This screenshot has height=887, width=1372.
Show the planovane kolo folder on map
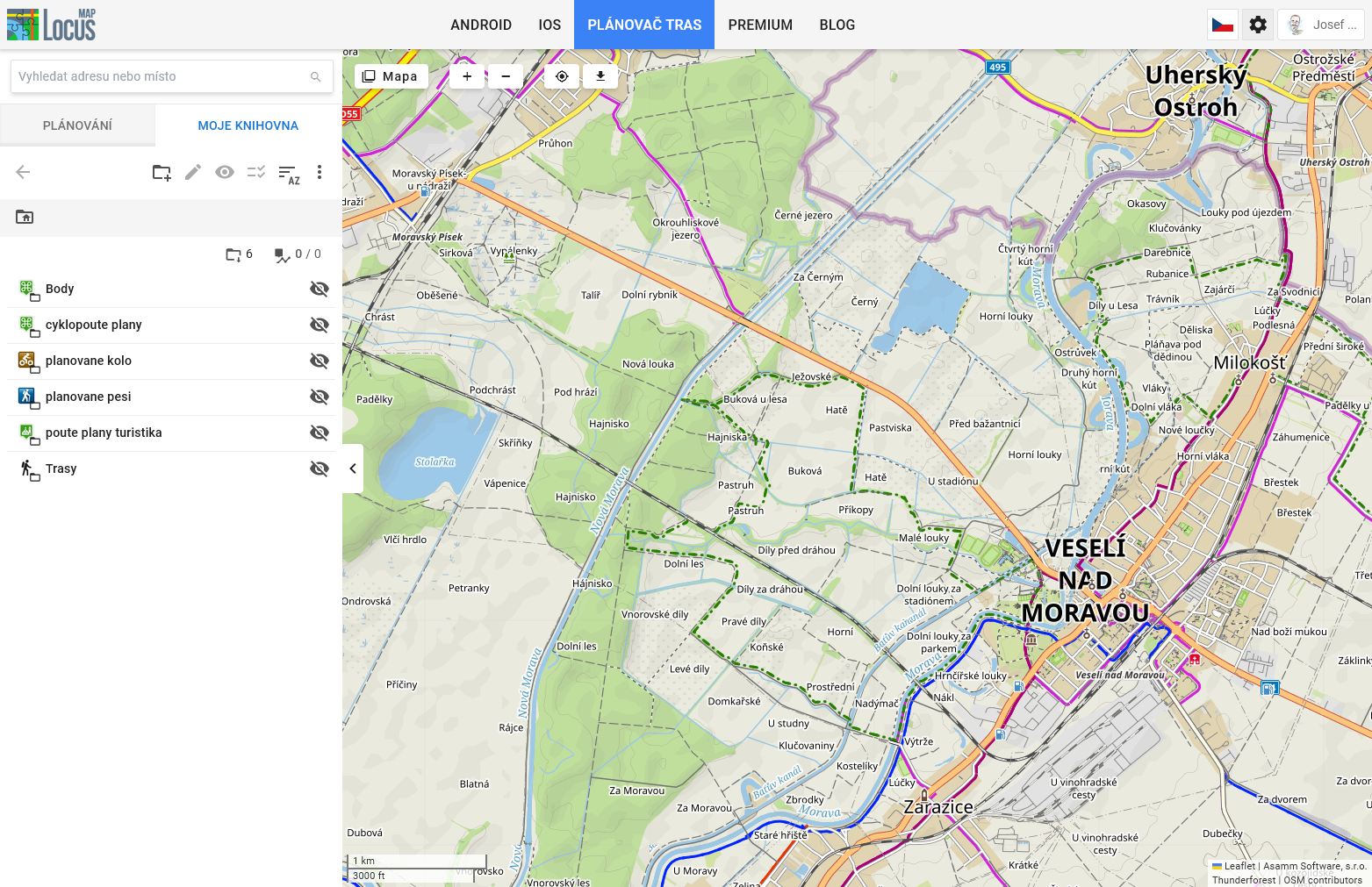pos(320,361)
